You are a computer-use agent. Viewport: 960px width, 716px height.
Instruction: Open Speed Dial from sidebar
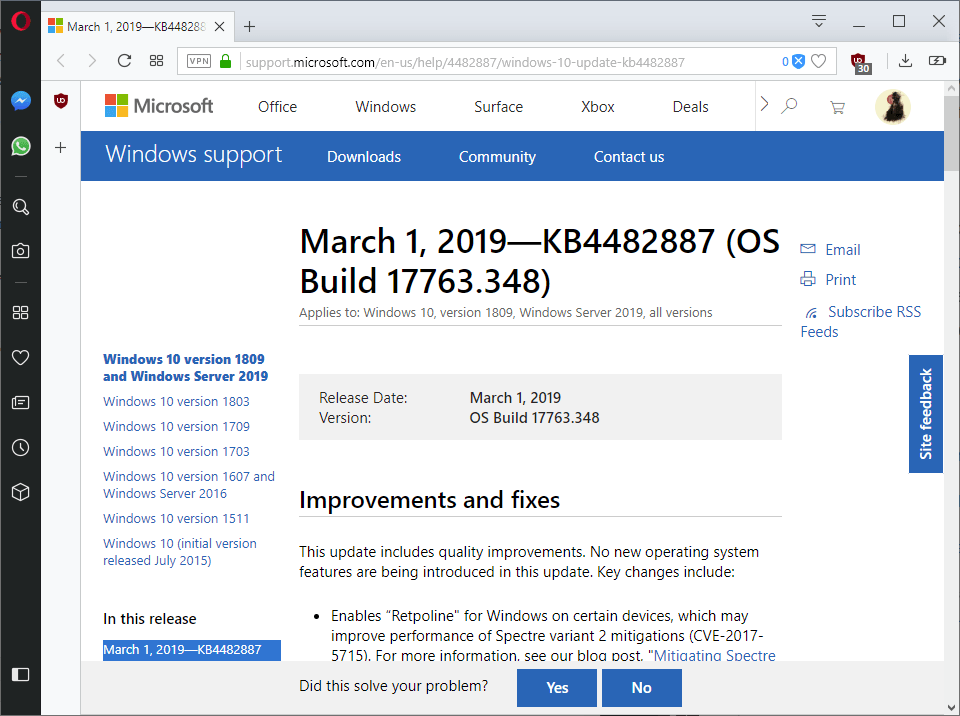(20, 313)
